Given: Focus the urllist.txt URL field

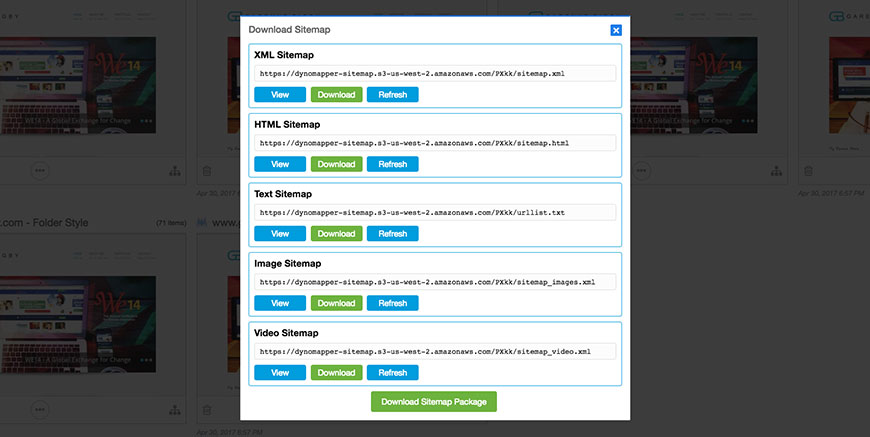Looking at the screenshot, I should point(435,212).
